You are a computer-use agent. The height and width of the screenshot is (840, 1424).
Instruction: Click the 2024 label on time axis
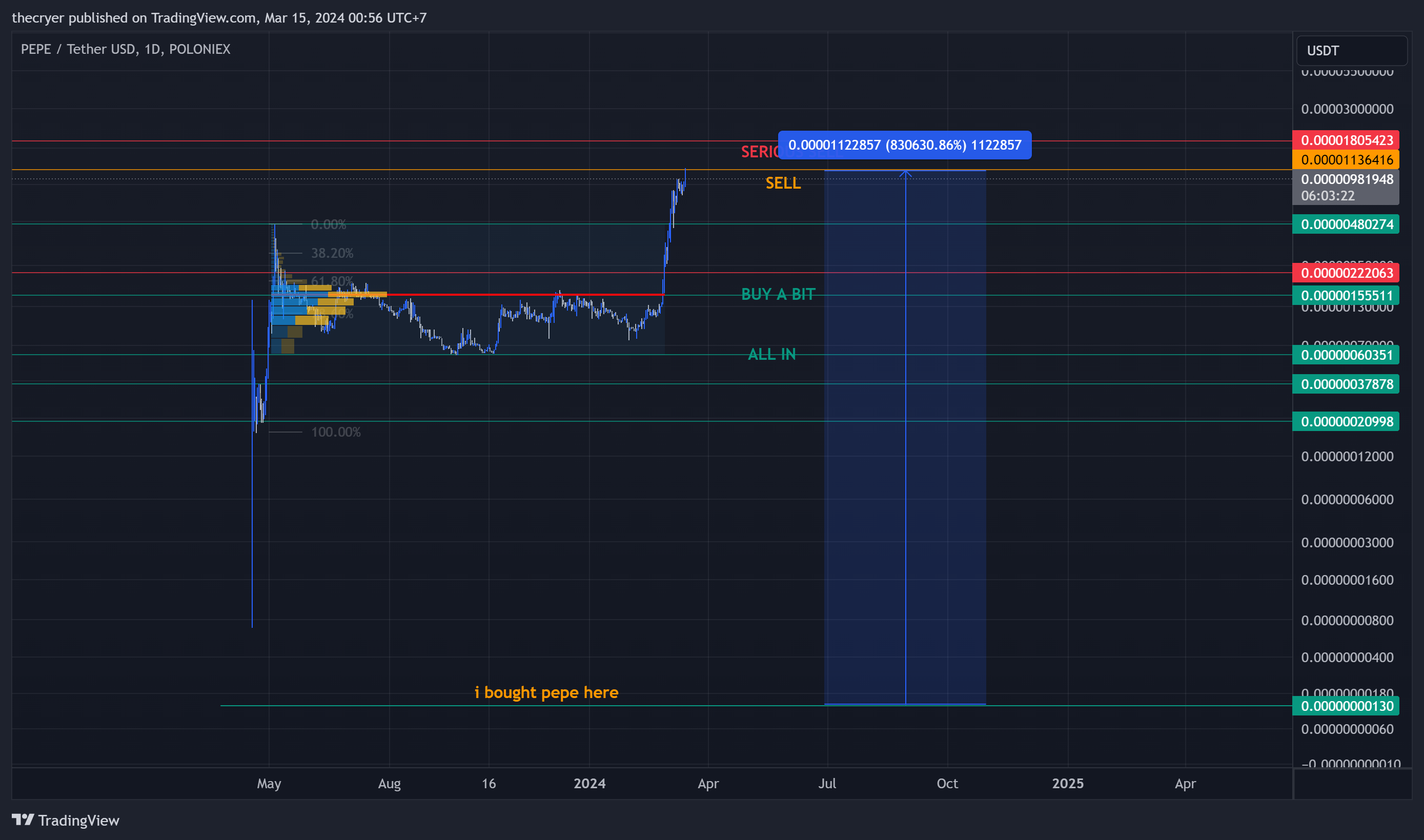tap(589, 784)
